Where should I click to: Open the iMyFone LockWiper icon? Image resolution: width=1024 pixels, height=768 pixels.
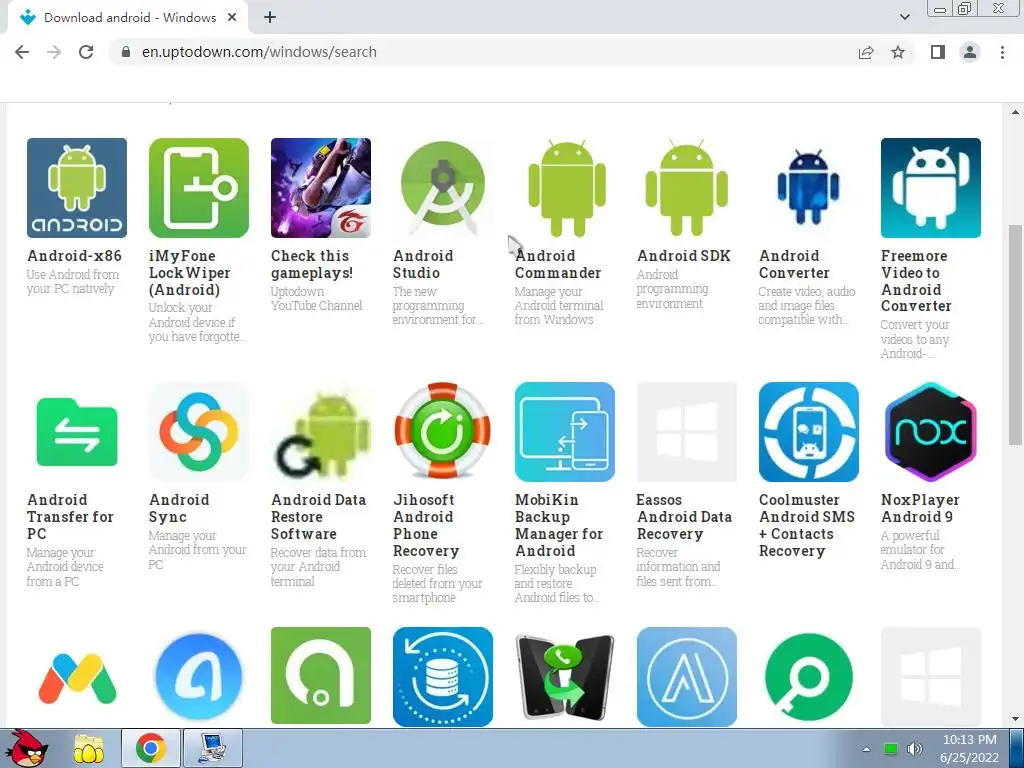point(199,187)
